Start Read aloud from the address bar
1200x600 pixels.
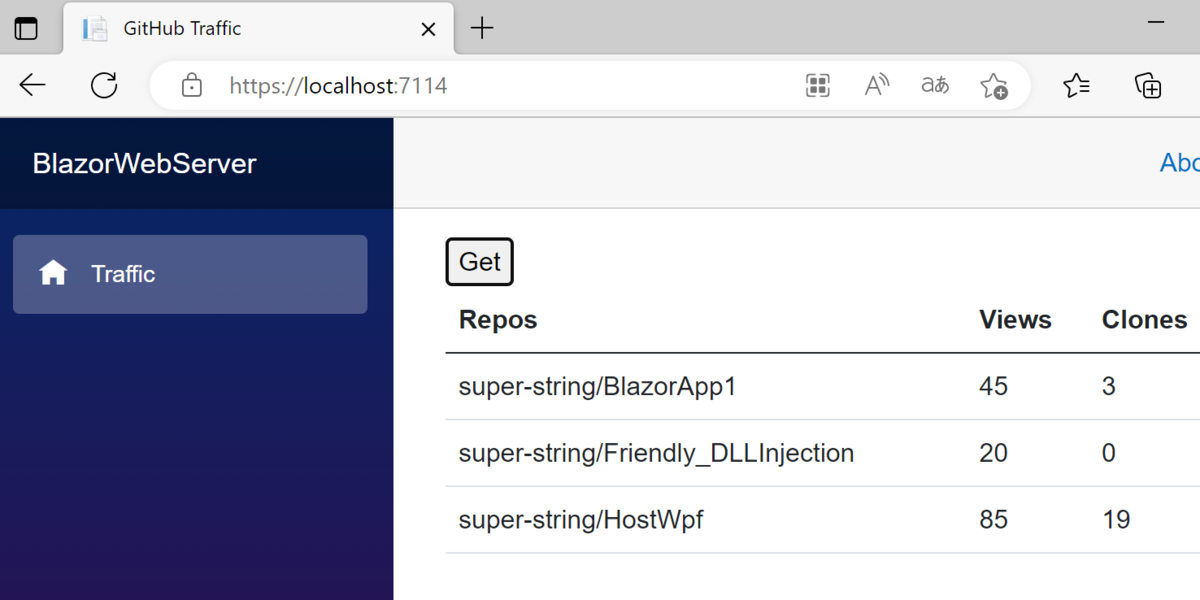point(876,85)
